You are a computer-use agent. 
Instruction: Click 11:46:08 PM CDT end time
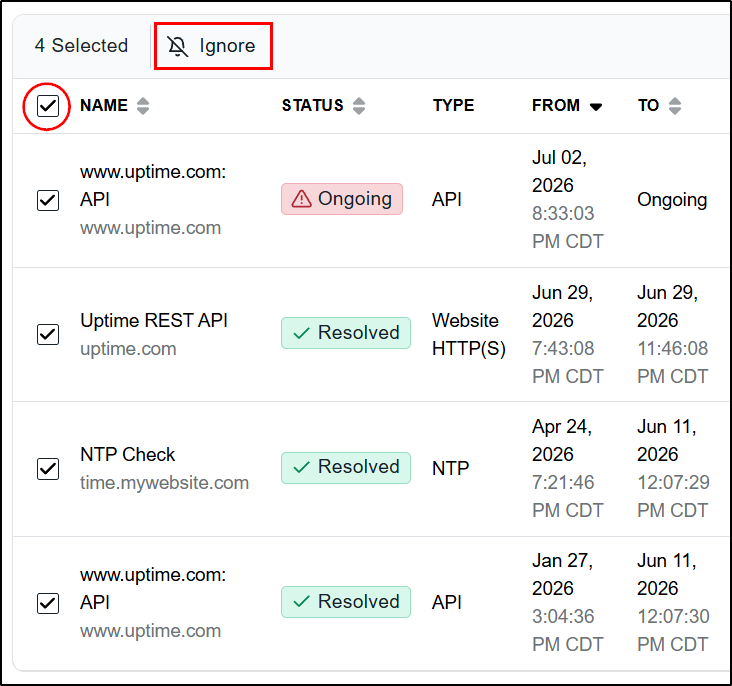673,362
